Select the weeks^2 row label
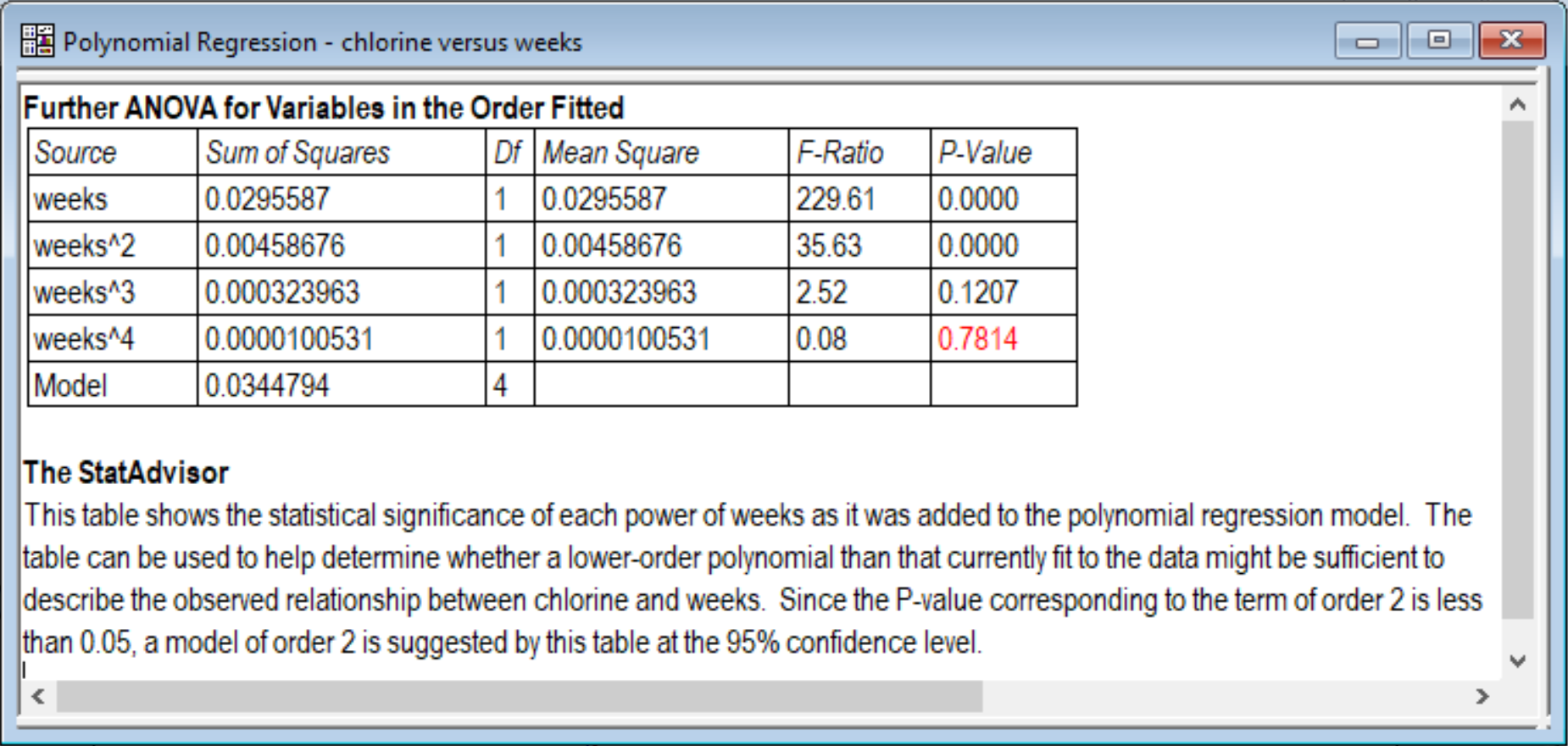 point(84,246)
